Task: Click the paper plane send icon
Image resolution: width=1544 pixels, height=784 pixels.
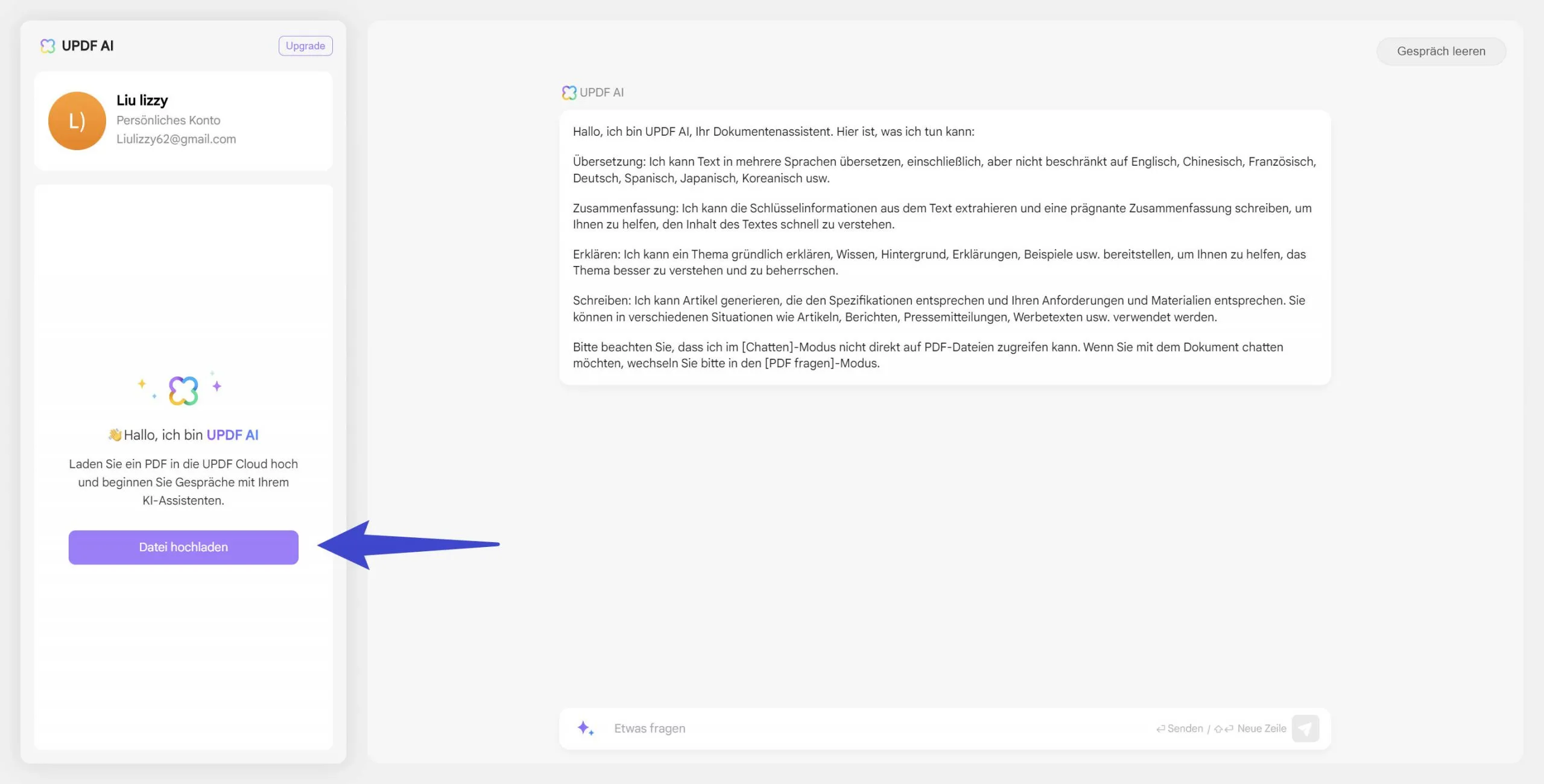Action: pyautogui.click(x=1306, y=728)
